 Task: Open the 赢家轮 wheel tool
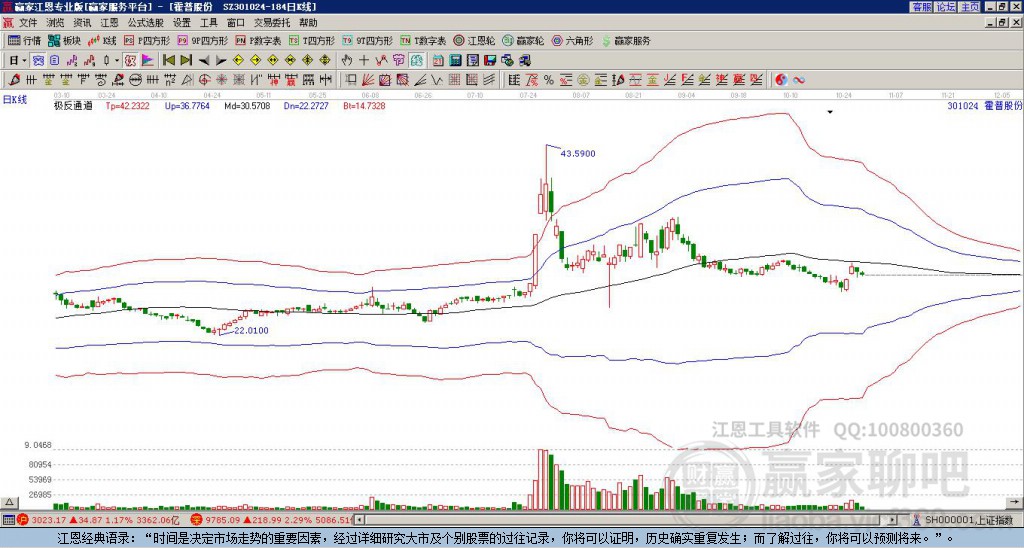[523, 40]
